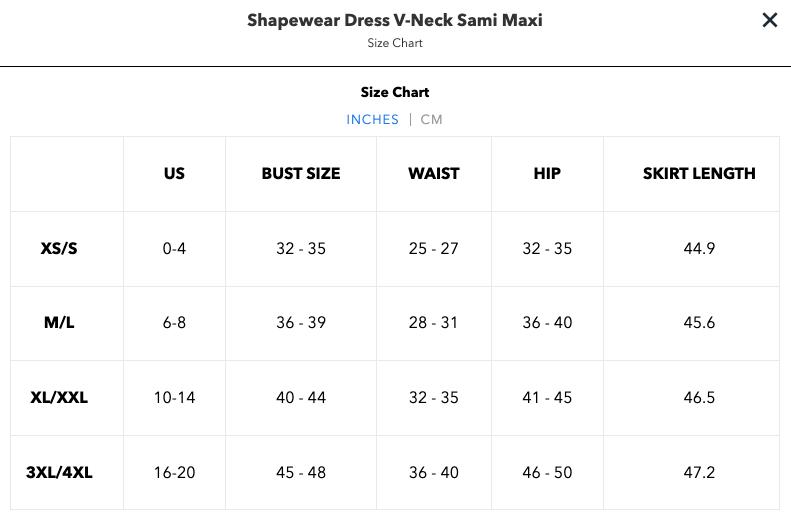Click the 47.2 skirt length cell
This screenshot has height=526, width=791.
(x=699, y=473)
